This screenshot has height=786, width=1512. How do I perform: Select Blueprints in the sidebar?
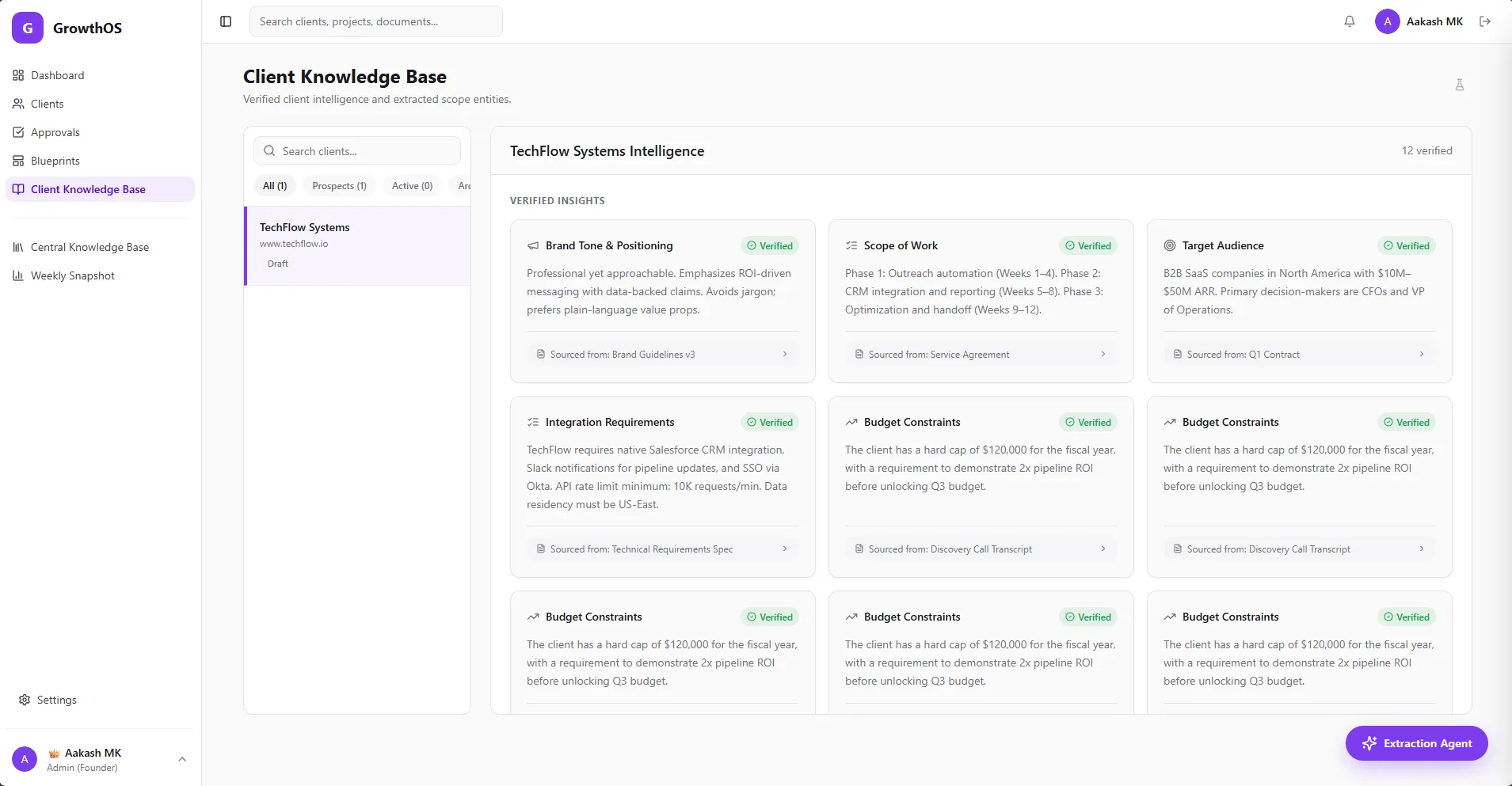tap(55, 160)
